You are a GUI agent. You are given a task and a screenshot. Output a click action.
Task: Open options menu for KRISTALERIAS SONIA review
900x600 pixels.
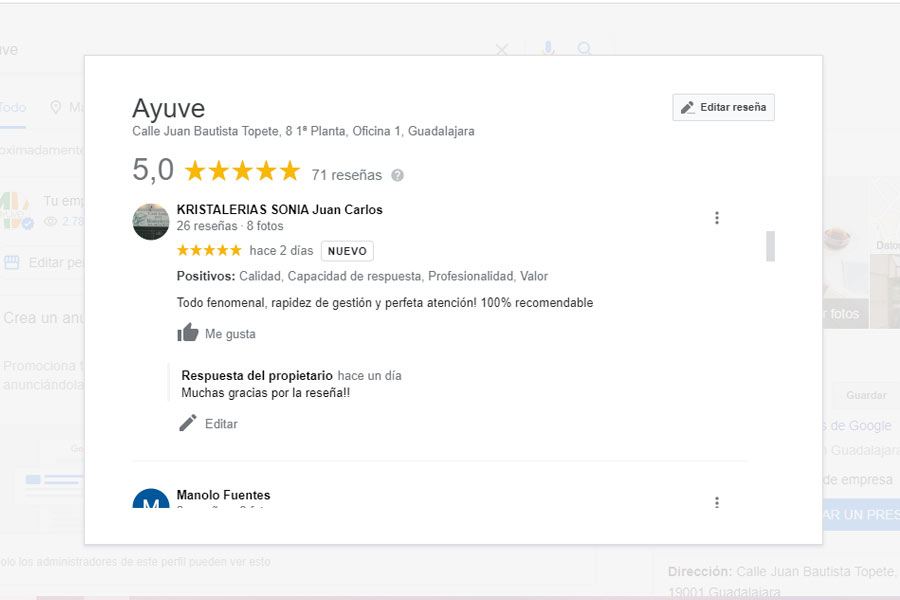(716, 218)
